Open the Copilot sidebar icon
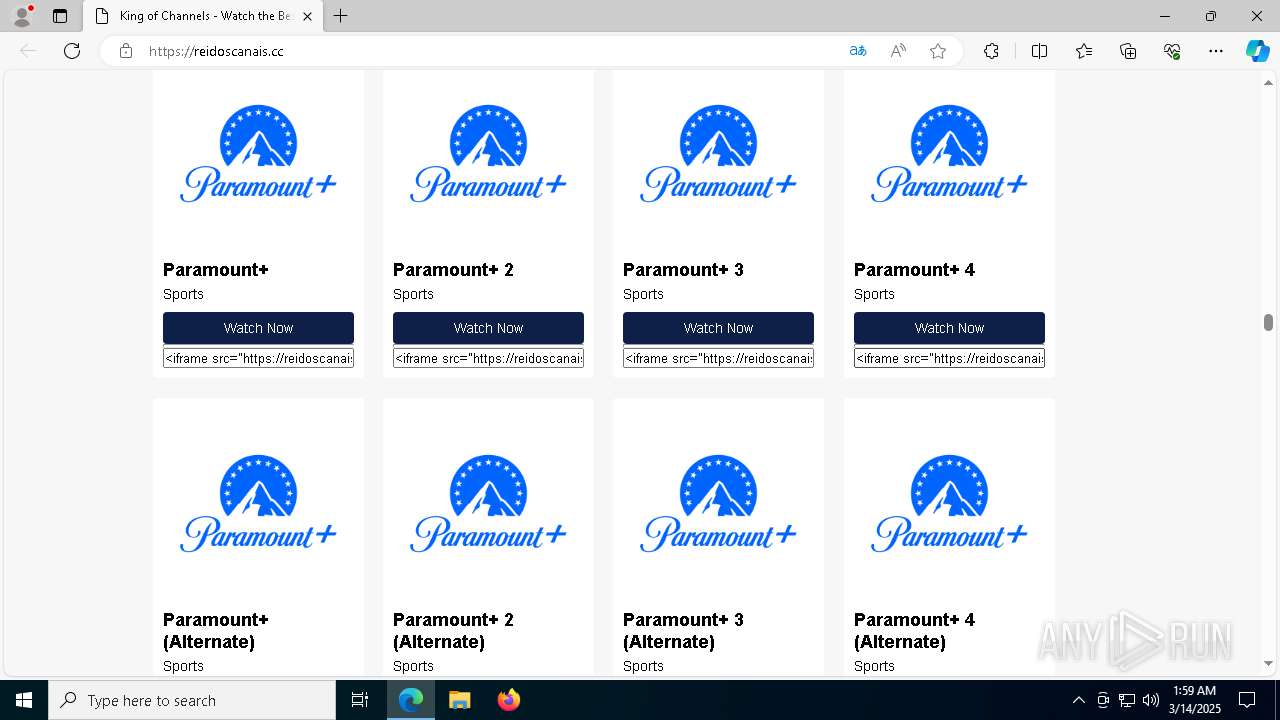Viewport: 1280px width, 720px height. point(1257,51)
